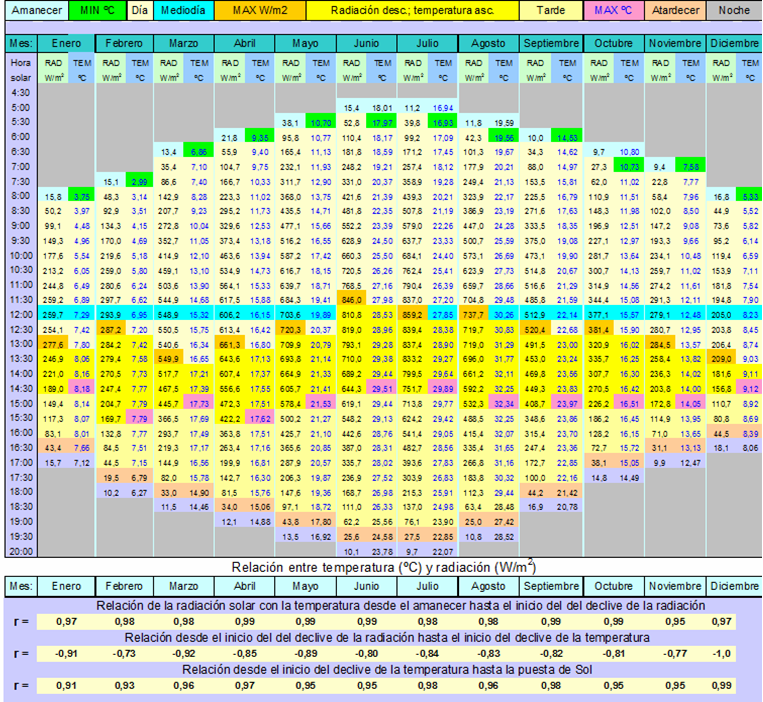Click the Amanecer legend cell

32,12
